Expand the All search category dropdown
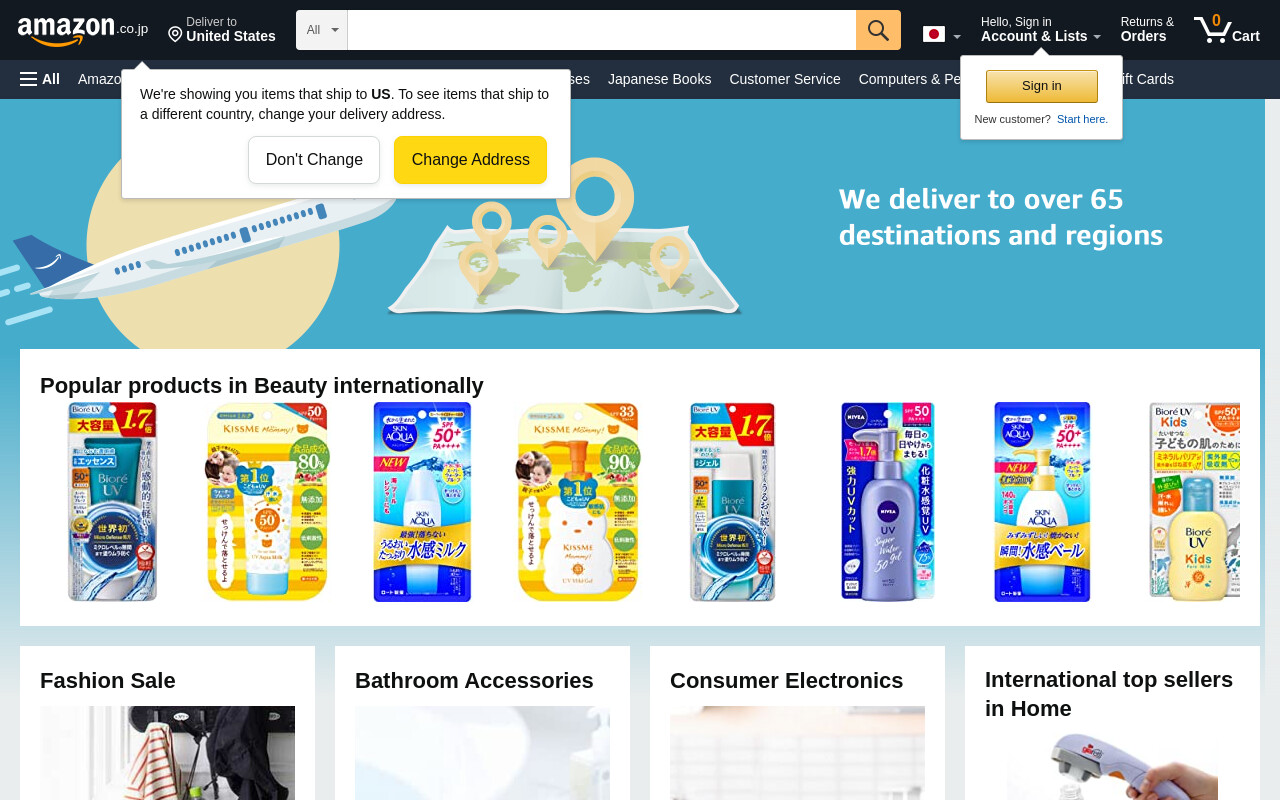 click(x=322, y=30)
